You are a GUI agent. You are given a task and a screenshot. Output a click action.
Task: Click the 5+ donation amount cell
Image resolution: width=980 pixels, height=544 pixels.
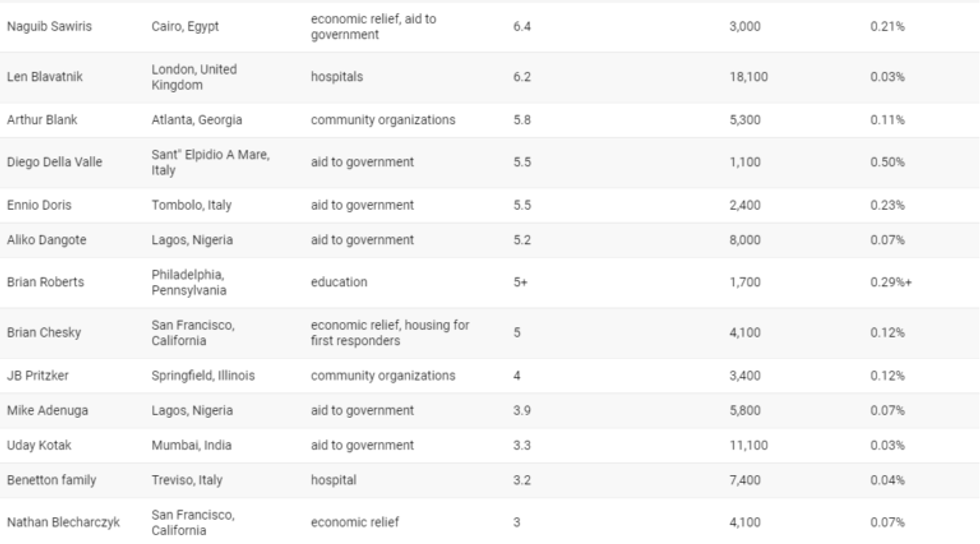520,282
